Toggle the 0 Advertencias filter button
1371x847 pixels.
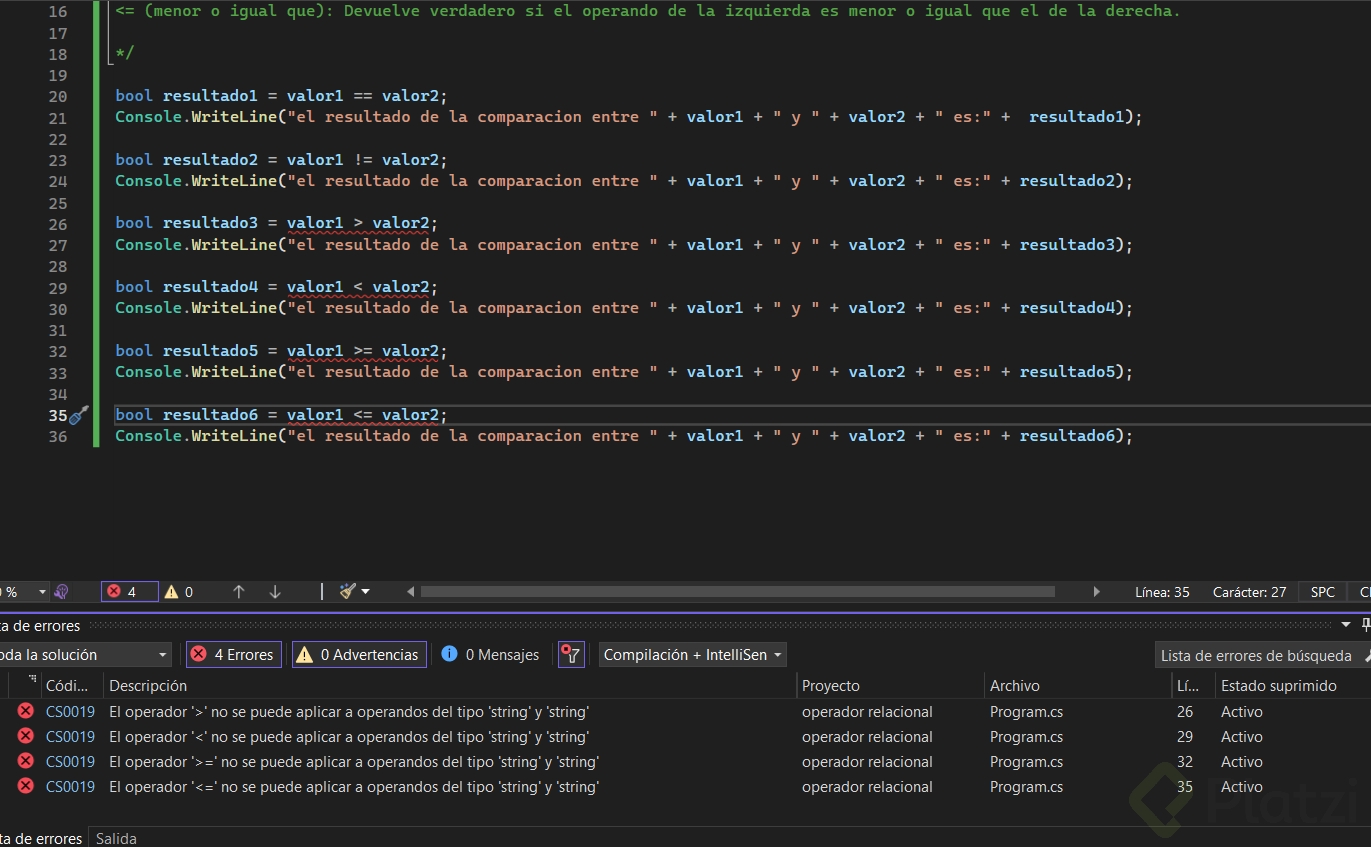tap(358, 655)
